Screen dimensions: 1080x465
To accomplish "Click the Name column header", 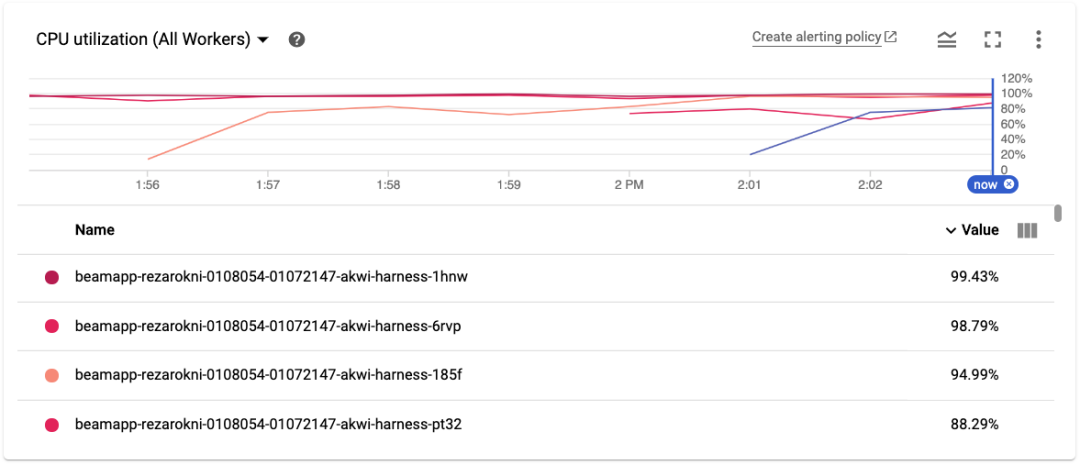I will [x=95, y=230].
